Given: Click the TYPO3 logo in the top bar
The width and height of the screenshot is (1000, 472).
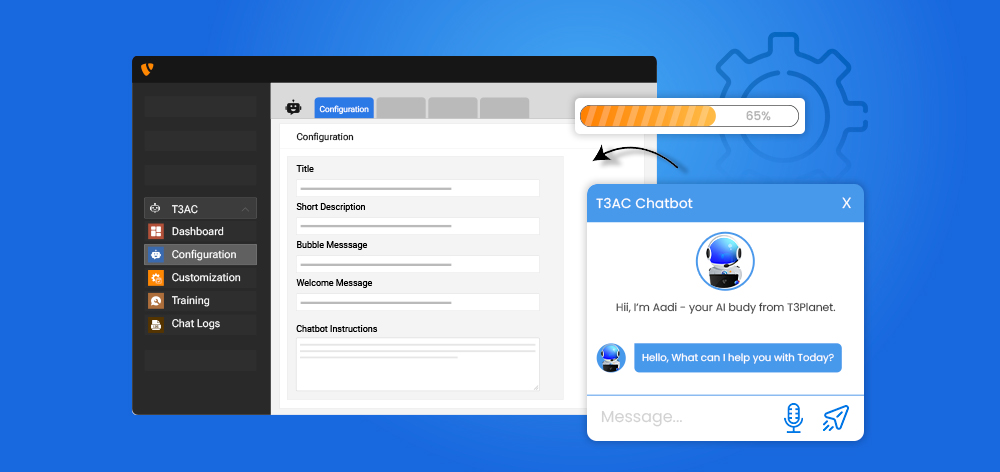Looking at the screenshot, I should coord(147,69).
